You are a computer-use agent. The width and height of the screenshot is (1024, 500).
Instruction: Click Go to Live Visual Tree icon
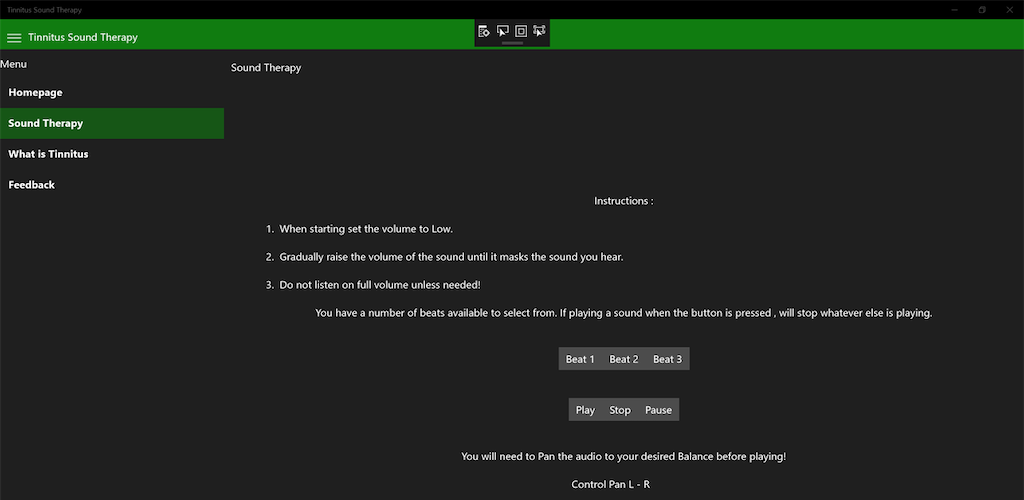coord(484,31)
